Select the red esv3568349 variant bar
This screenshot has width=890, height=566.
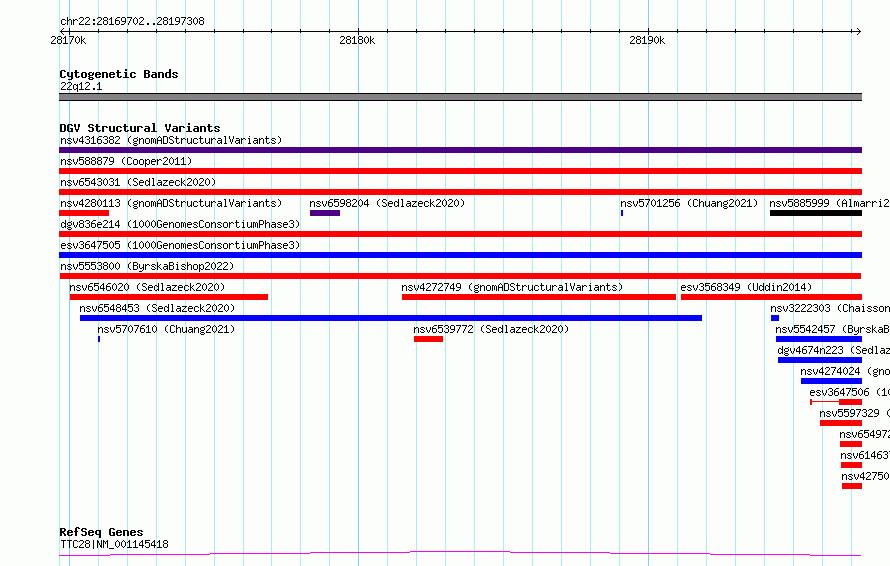click(x=771, y=297)
